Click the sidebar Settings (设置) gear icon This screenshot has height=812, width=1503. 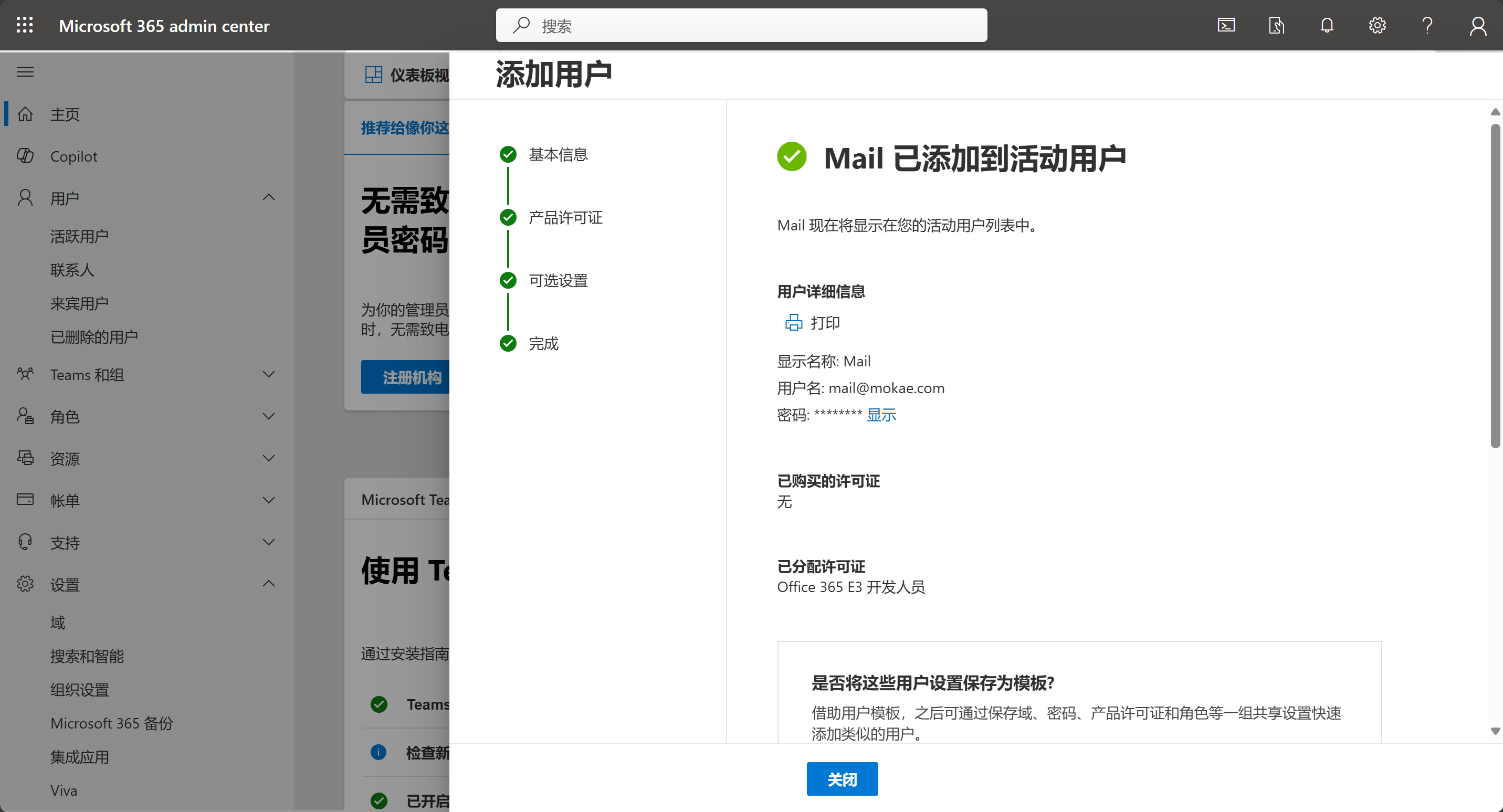tap(25, 584)
